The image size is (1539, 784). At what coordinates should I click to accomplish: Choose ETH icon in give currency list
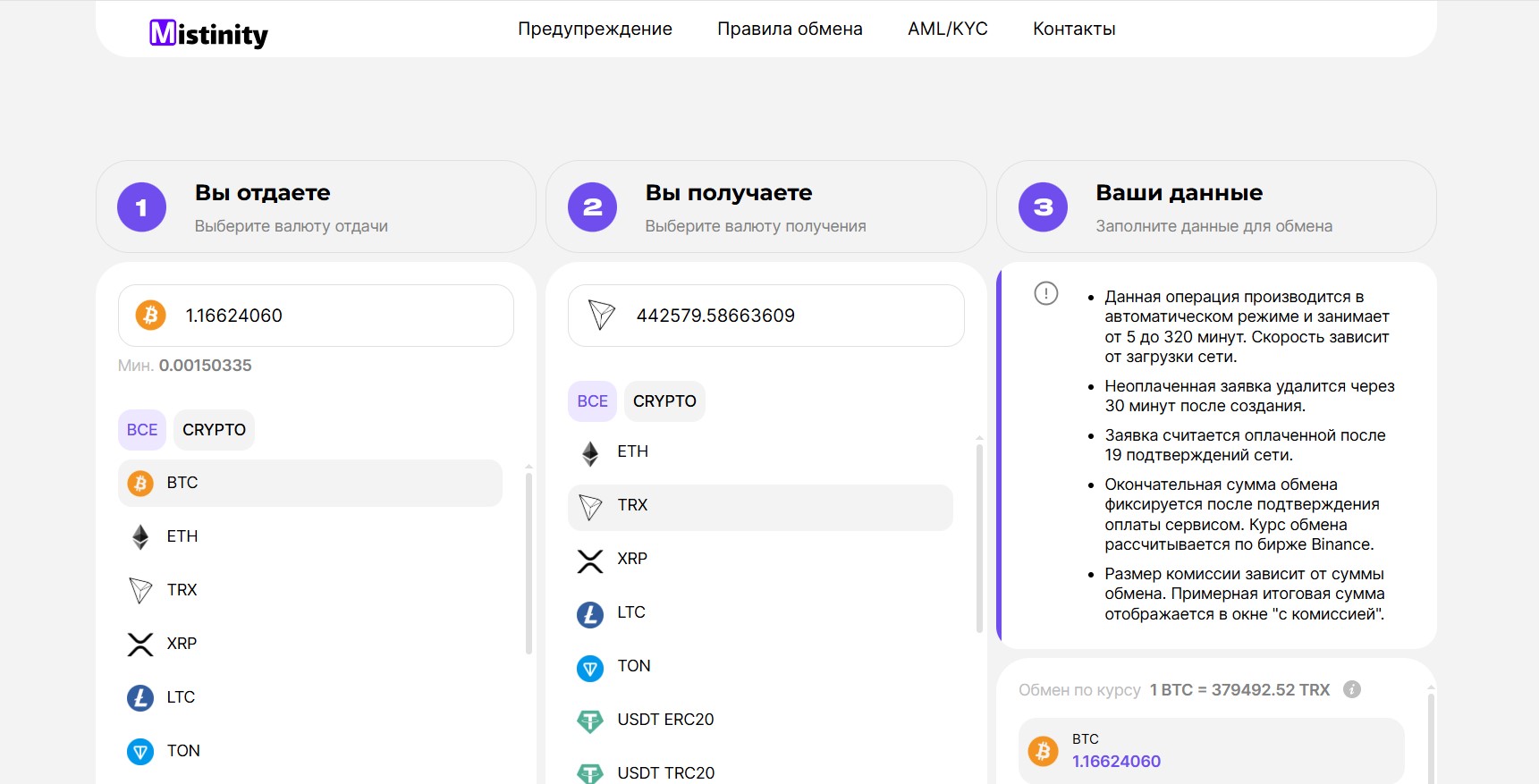140,537
